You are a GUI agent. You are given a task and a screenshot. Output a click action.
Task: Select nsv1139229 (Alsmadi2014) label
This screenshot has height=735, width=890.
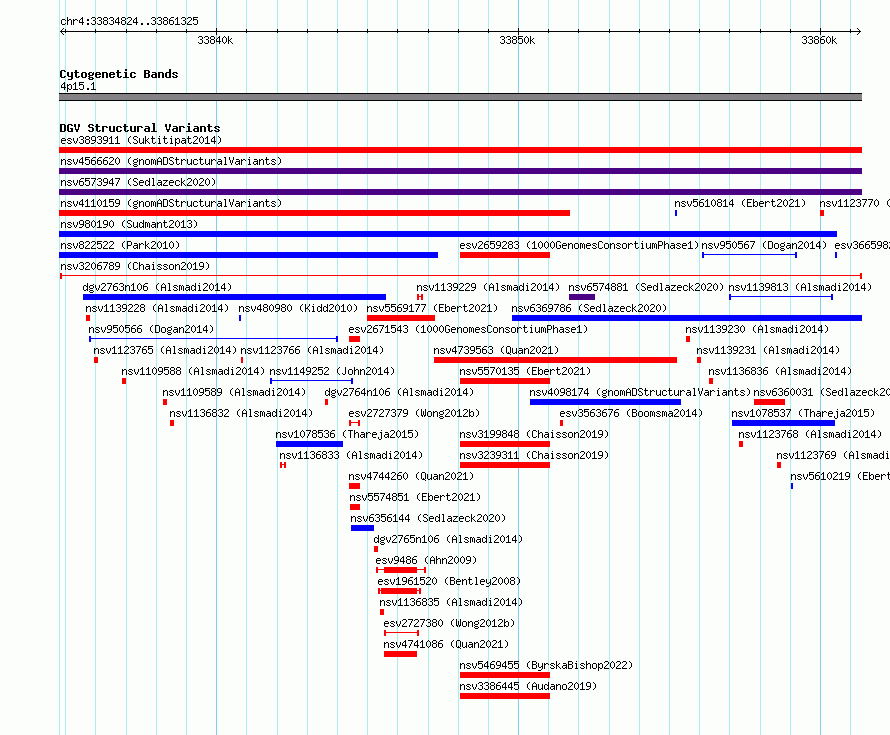[x=488, y=287]
